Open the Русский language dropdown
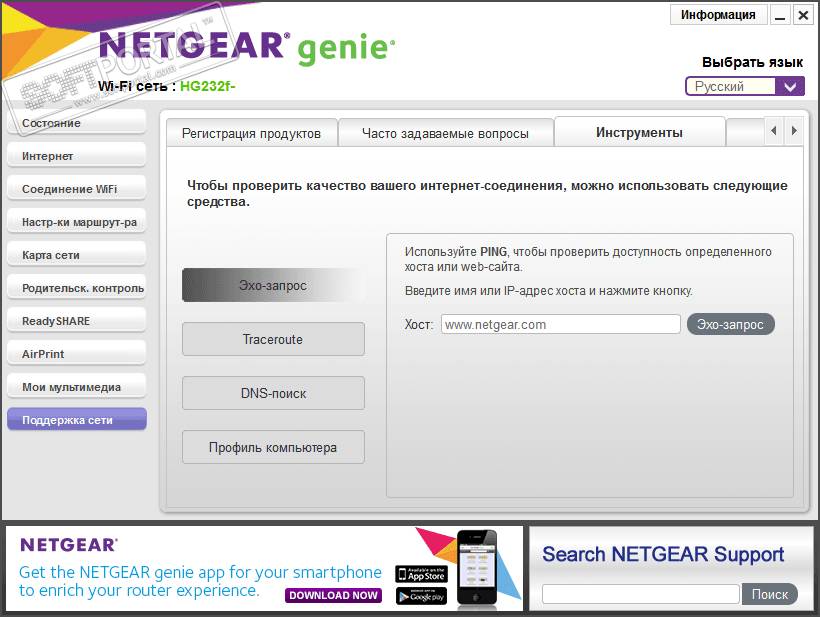The width and height of the screenshot is (820, 617). click(745, 86)
